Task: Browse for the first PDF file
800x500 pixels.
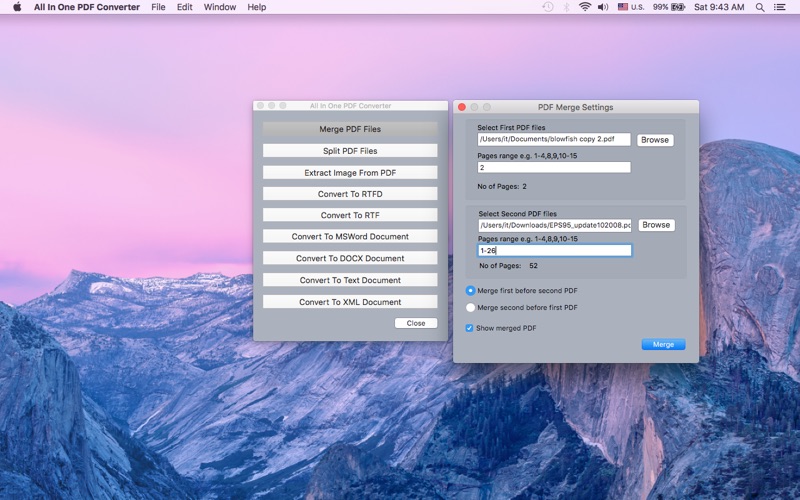Action: [x=655, y=140]
